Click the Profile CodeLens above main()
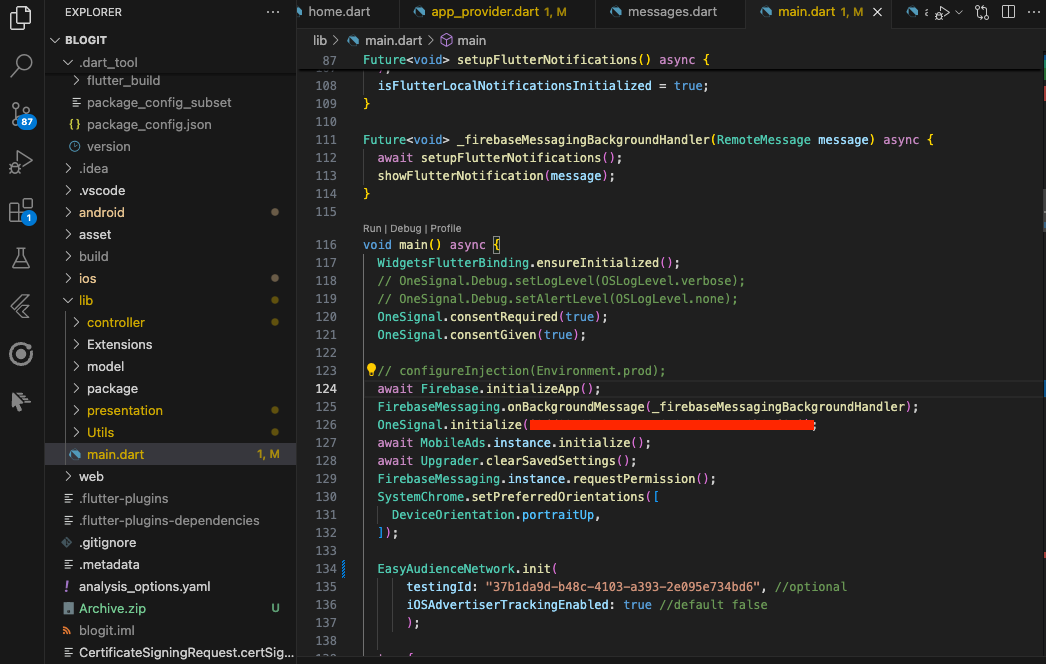Viewport: 1046px width, 664px height. point(446,228)
